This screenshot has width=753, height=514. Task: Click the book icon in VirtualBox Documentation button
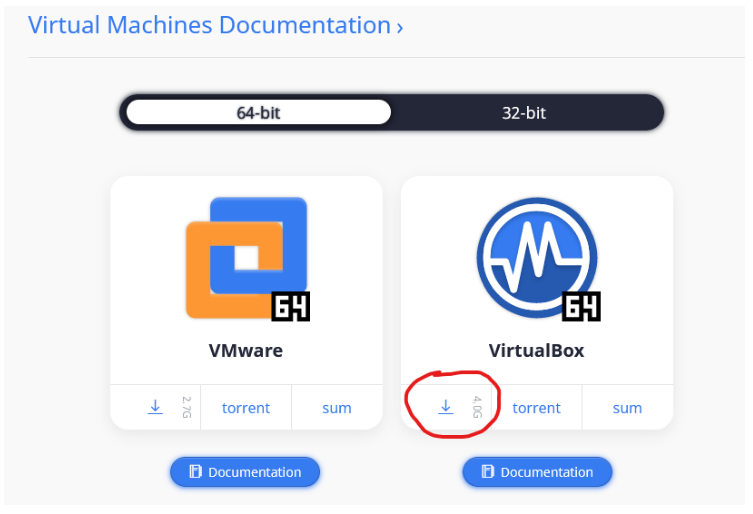487,472
